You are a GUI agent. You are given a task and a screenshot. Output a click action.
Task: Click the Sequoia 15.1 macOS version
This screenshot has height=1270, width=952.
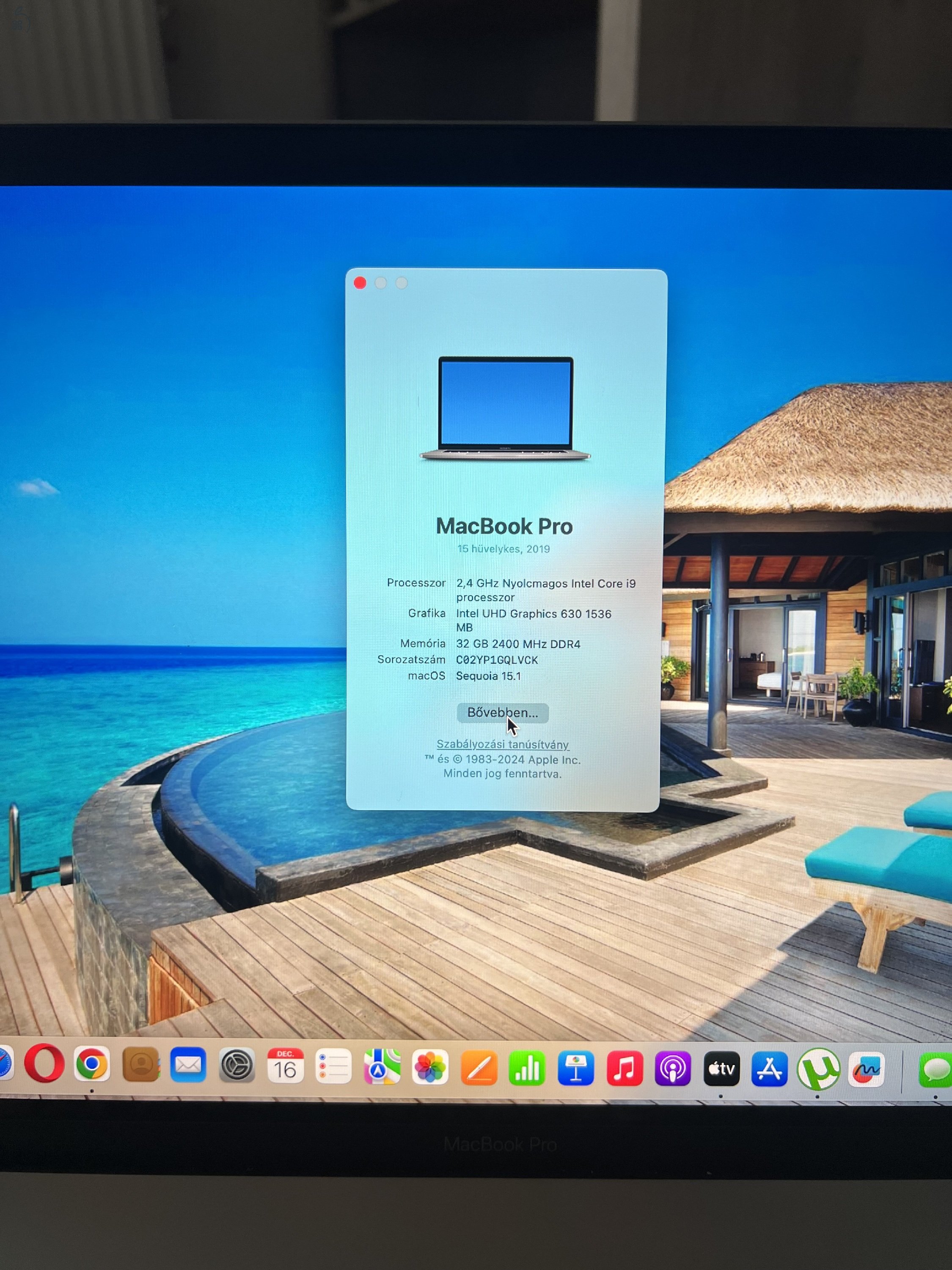point(488,676)
